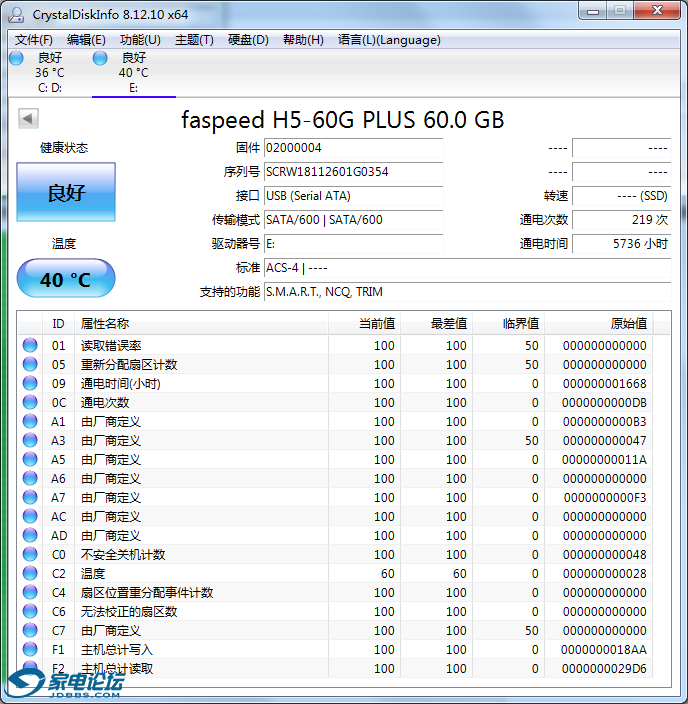This screenshot has height=704, width=688.
Task: Click status orb for attribute 05 重新分配扇区计数
Action: coord(30,364)
